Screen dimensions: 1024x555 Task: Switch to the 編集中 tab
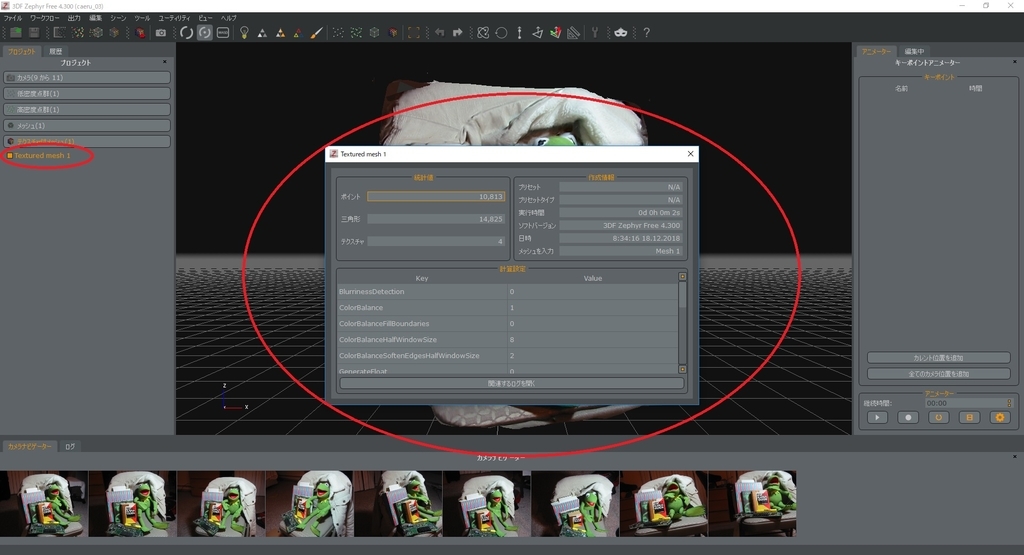click(x=914, y=51)
